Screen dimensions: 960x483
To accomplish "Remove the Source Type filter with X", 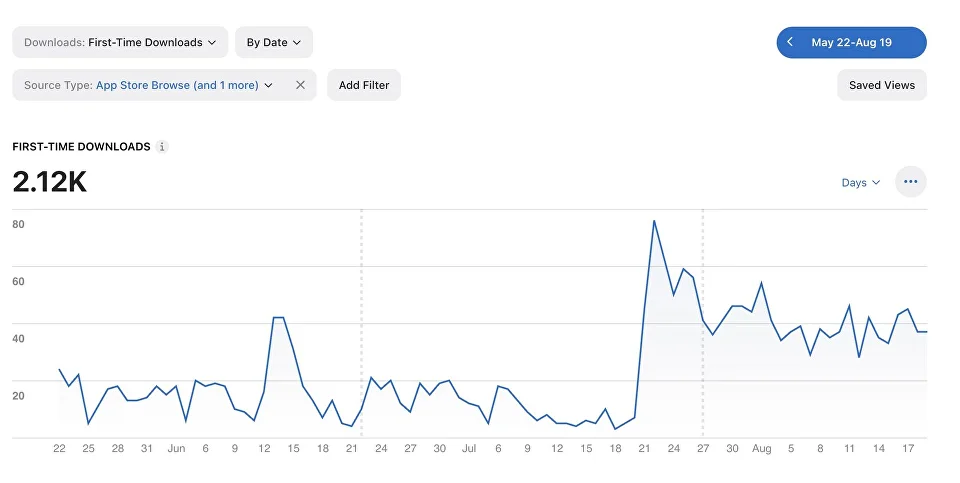I will click(300, 85).
